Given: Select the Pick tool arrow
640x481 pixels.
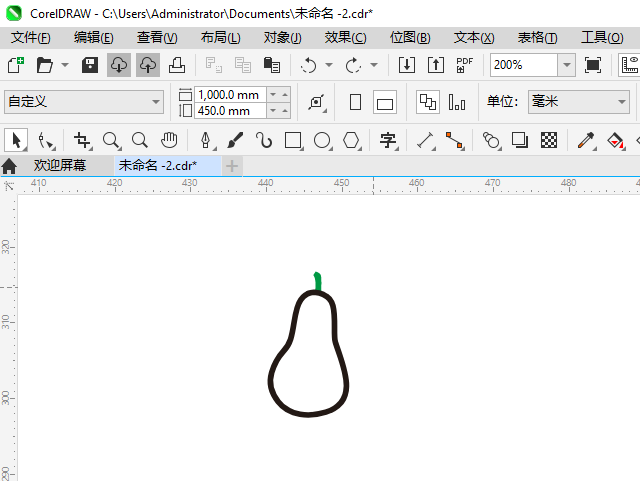Looking at the screenshot, I should (x=16, y=140).
